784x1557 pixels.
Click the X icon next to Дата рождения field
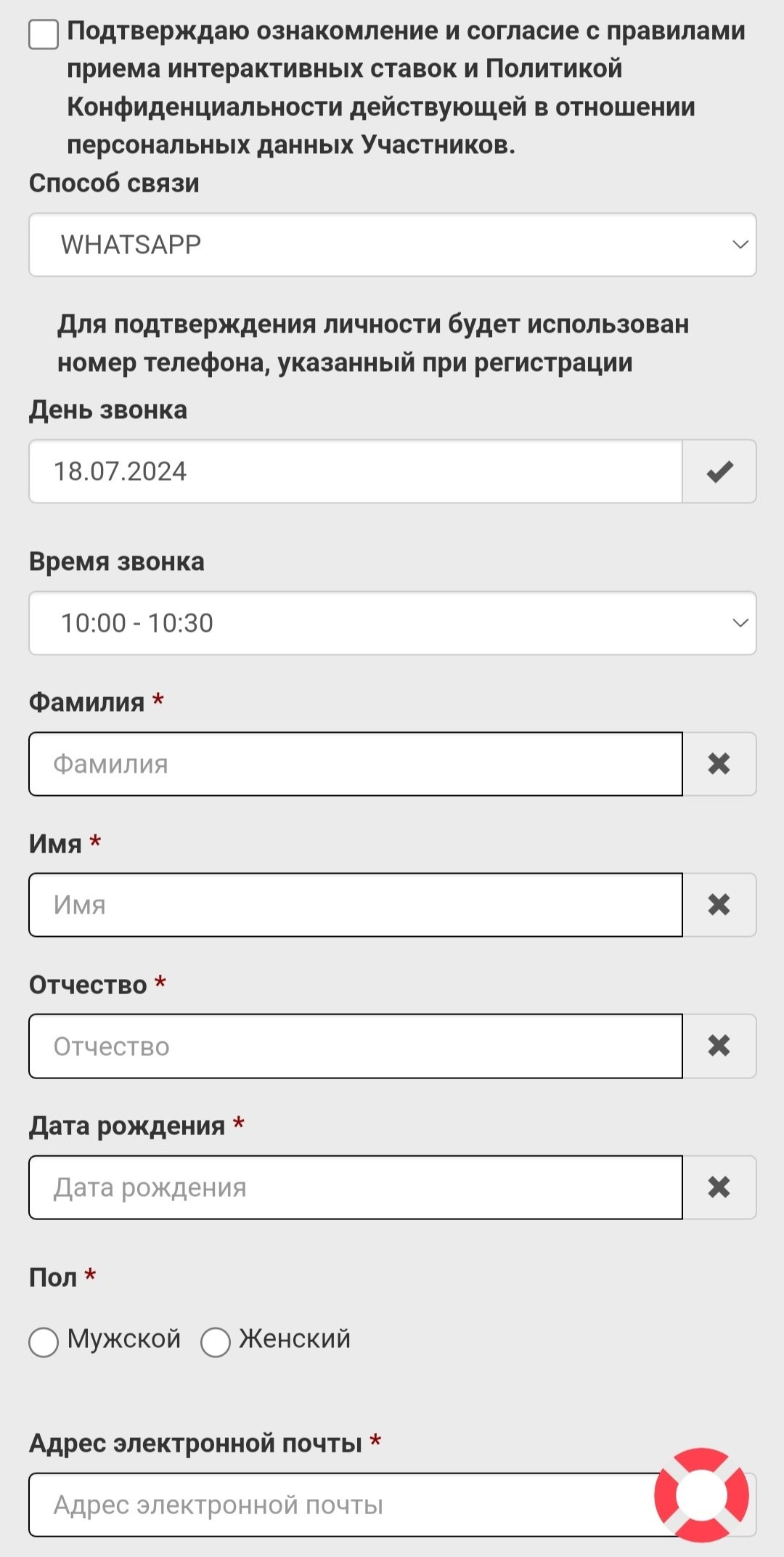(719, 1187)
